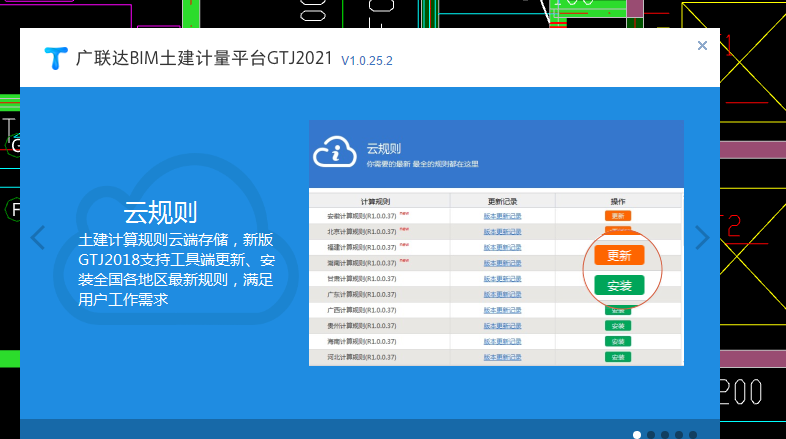Click the cloud info icon beside 云规则
The height and width of the screenshot is (439, 786).
334,152
